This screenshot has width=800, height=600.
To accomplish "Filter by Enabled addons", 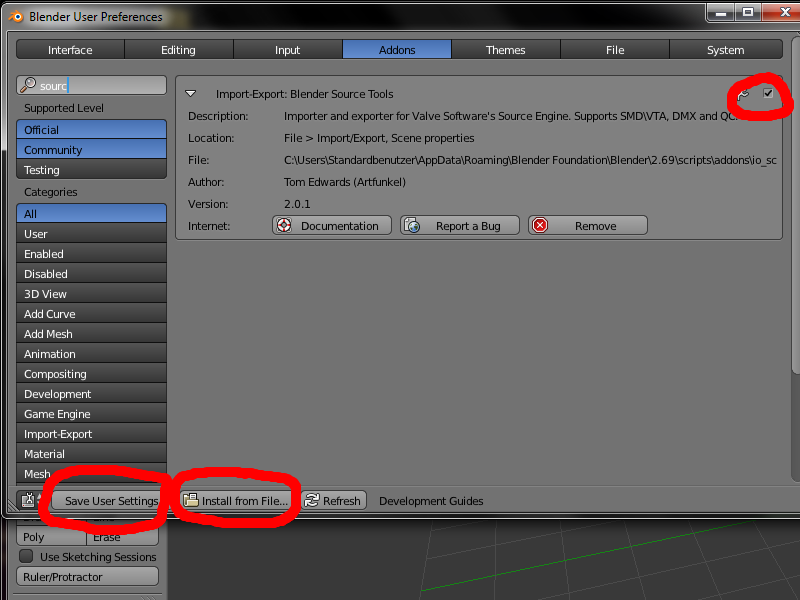I will 91,254.
